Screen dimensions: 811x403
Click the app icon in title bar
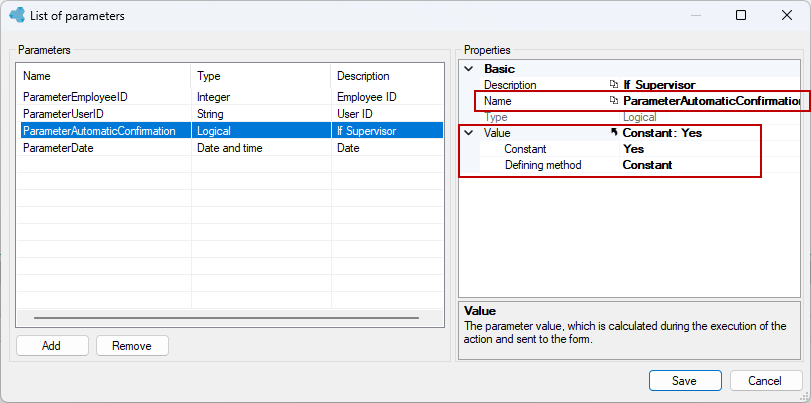(x=17, y=16)
